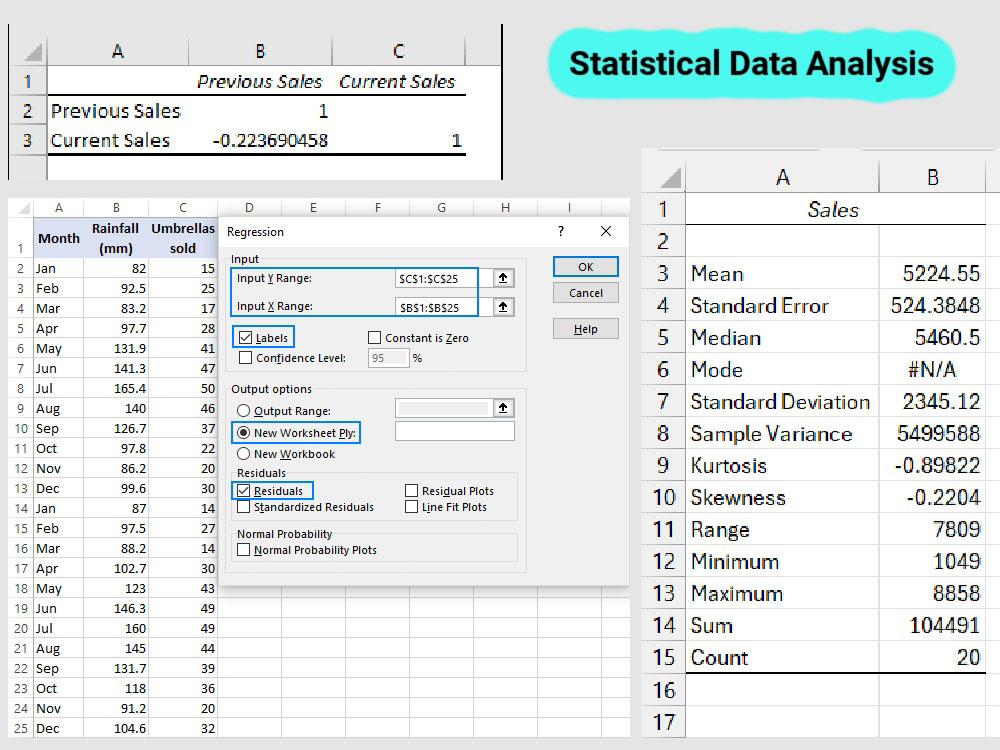Click select-all corner of rainfall worksheet

coord(21,208)
